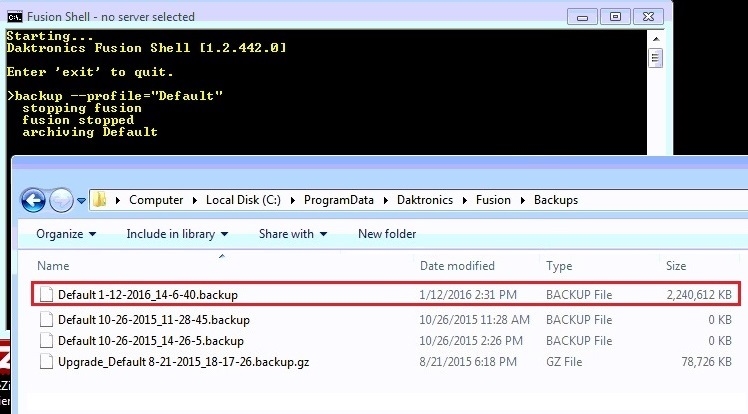This screenshot has width=748, height=414.
Task: Sort by the Date modified column
Action: click(x=459, y=266)
